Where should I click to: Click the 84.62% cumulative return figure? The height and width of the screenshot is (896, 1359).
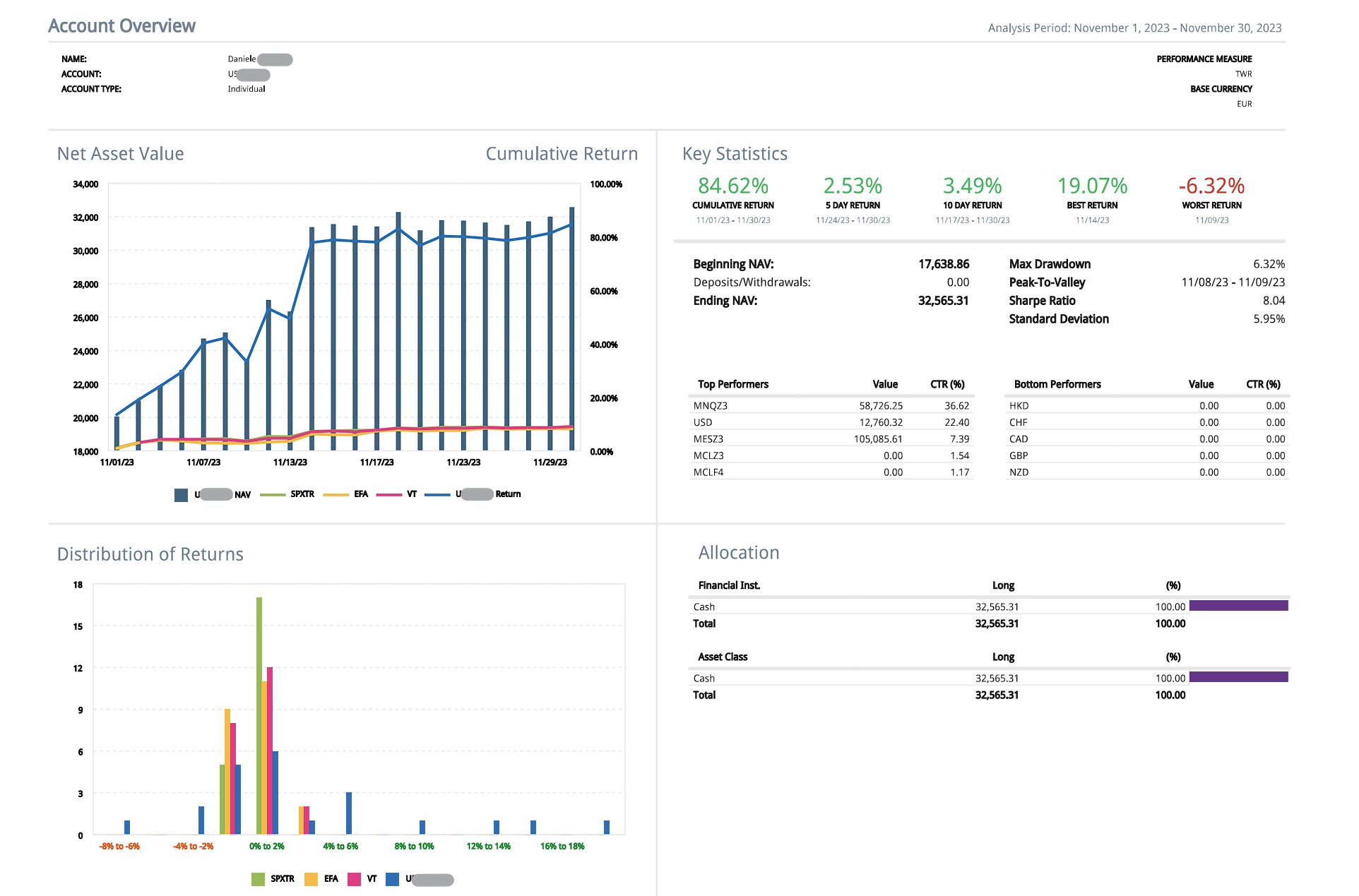[x=732, y=186]
